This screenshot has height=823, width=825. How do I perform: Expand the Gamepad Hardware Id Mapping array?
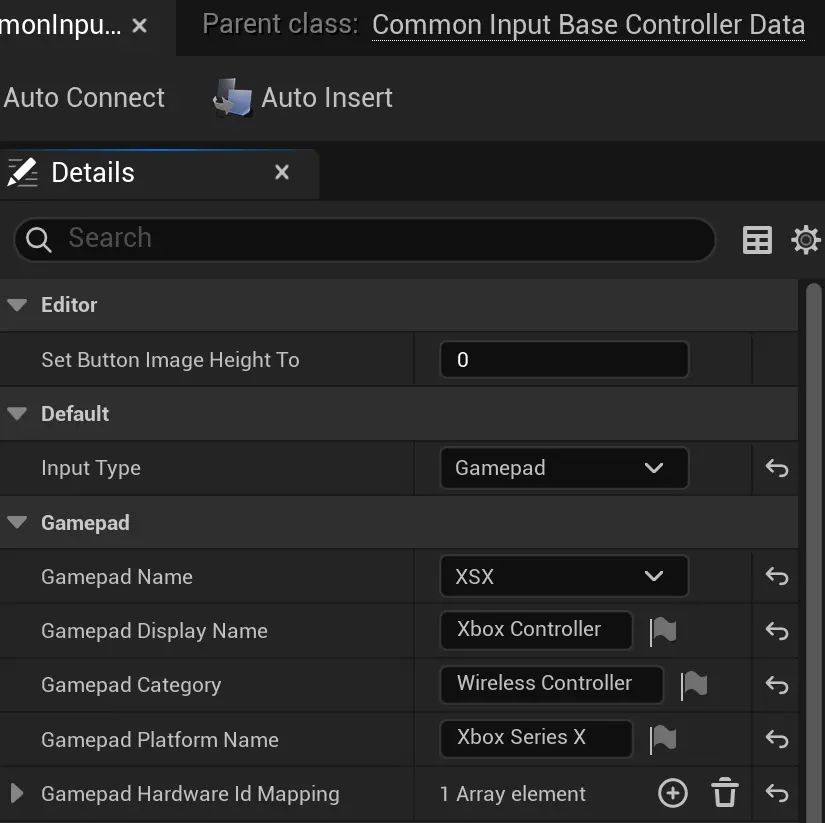tap(17, 793)
